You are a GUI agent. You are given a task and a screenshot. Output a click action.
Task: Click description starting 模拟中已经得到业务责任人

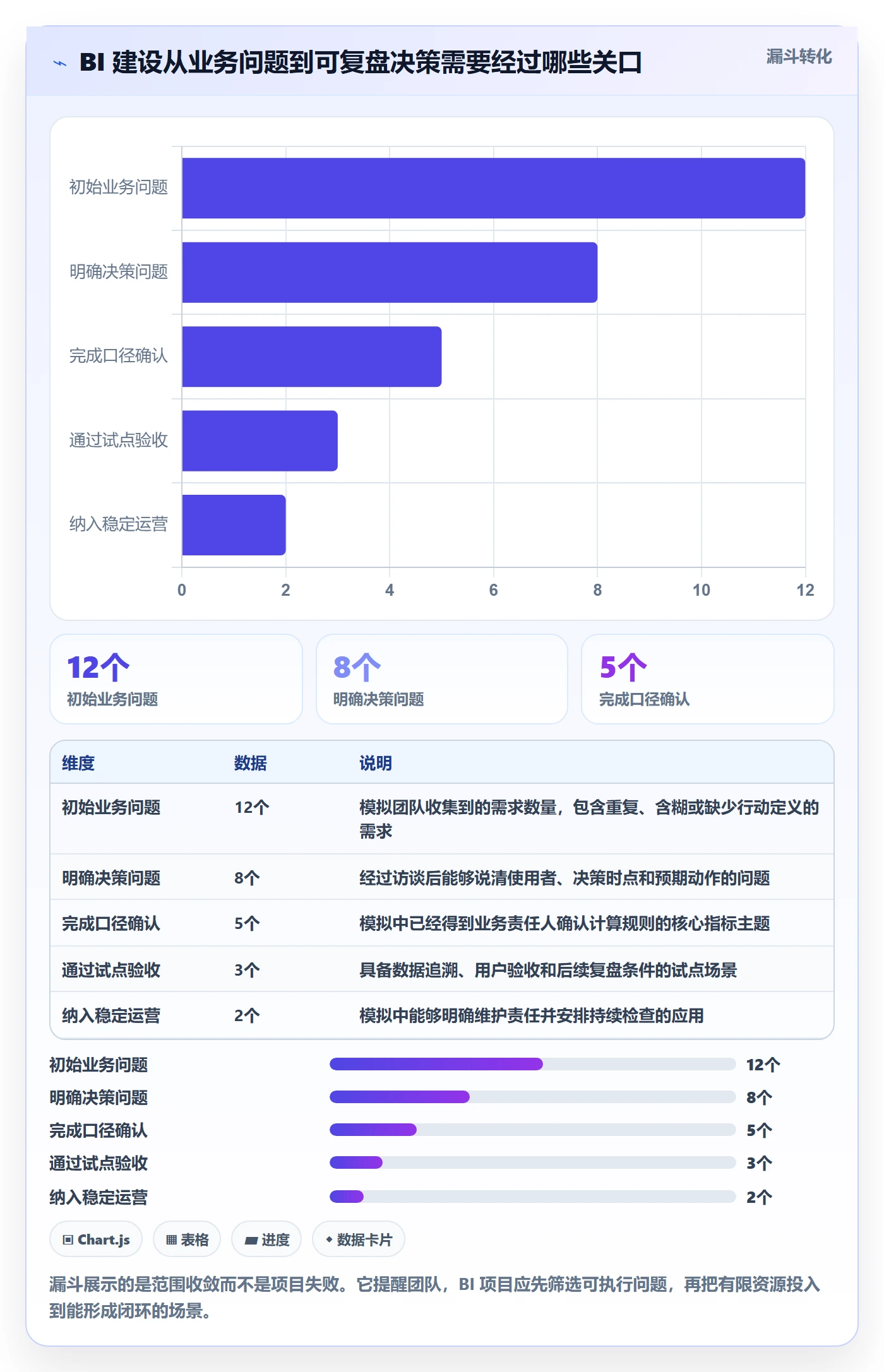click(x=564, y=923)
